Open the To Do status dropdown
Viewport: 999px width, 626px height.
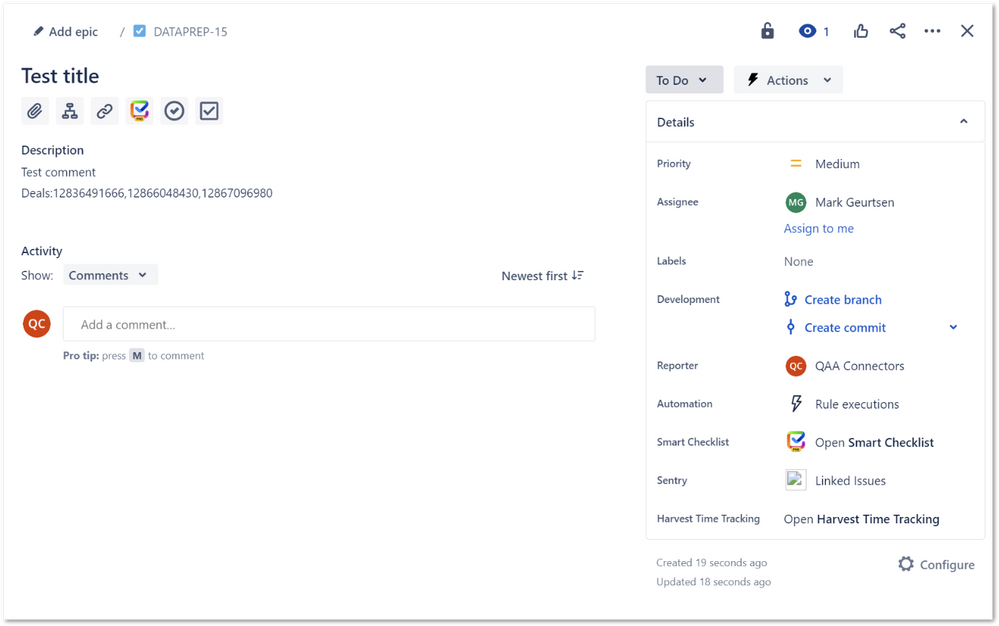(684, 79)
